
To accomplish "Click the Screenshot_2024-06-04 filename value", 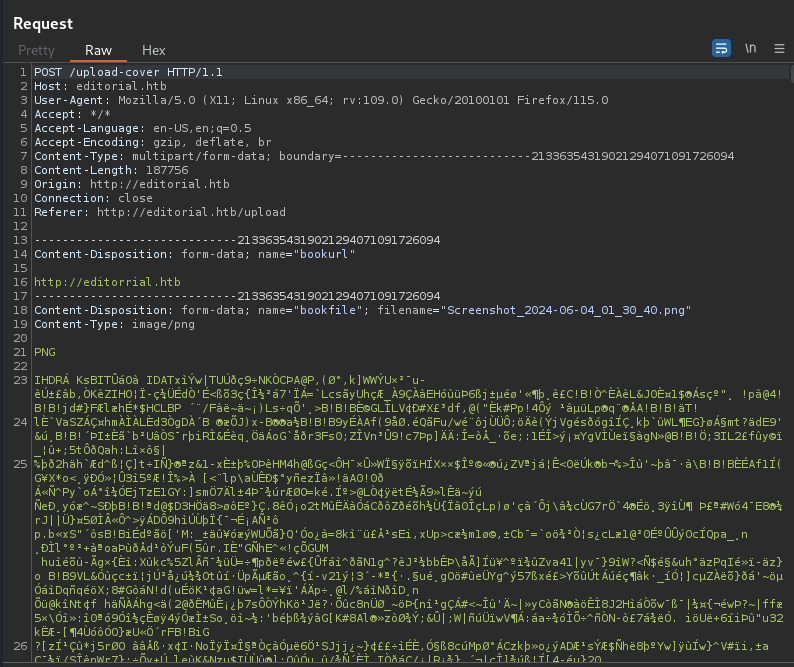I will pyautogui.click(x=568, y=310).
